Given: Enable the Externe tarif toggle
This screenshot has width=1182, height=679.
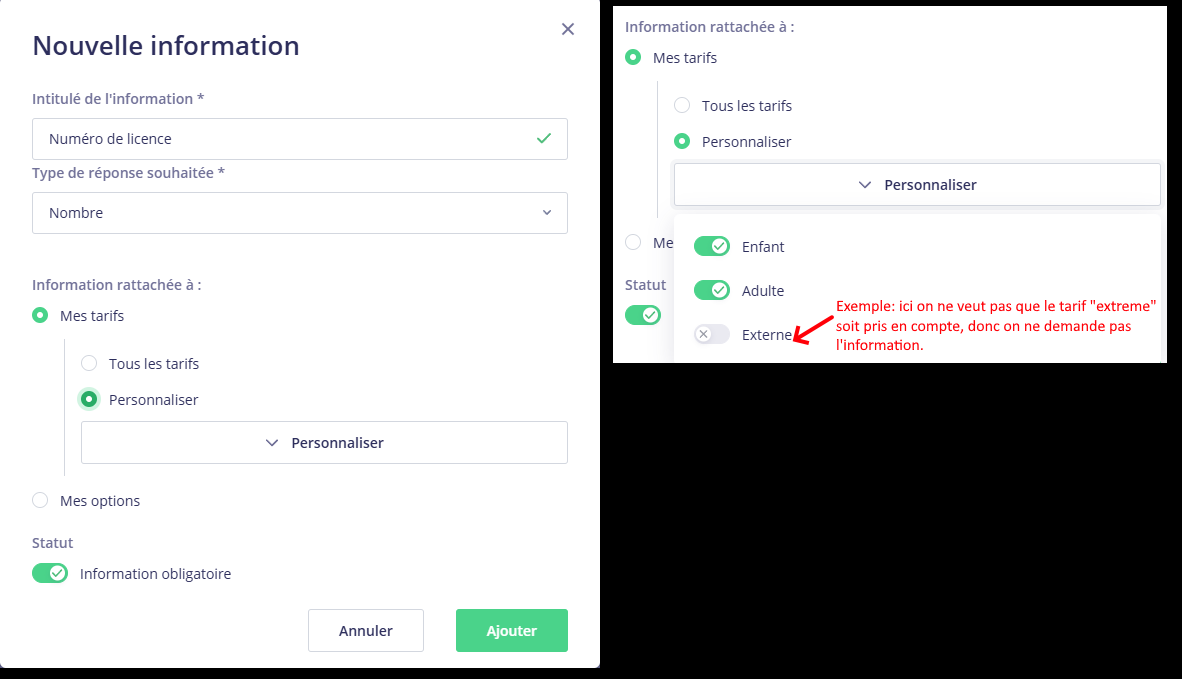Looking at the screenshot, I should (712, 334).
